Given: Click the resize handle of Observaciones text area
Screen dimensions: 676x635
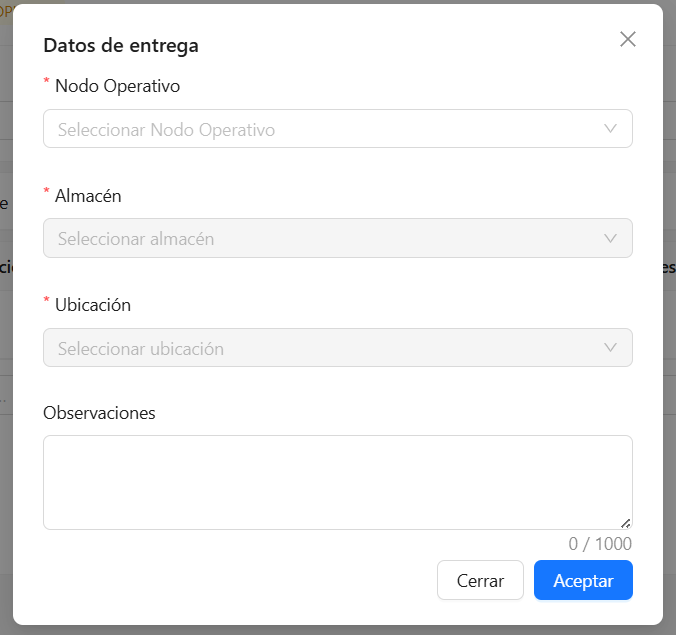Looking at the screenshot, I should coord(626,523).
